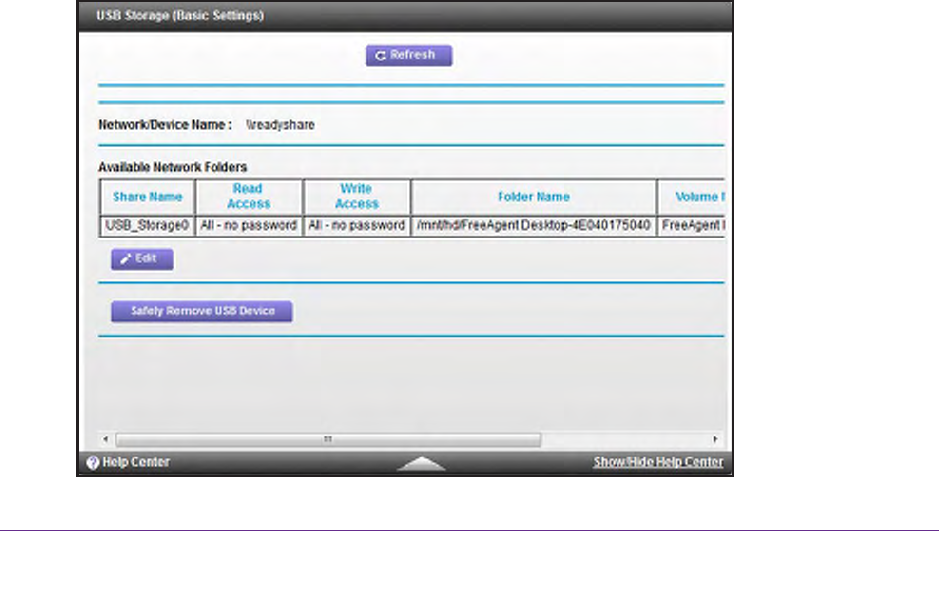Click the Folder Name column header
Screen dimensions: 941x598
534,197
